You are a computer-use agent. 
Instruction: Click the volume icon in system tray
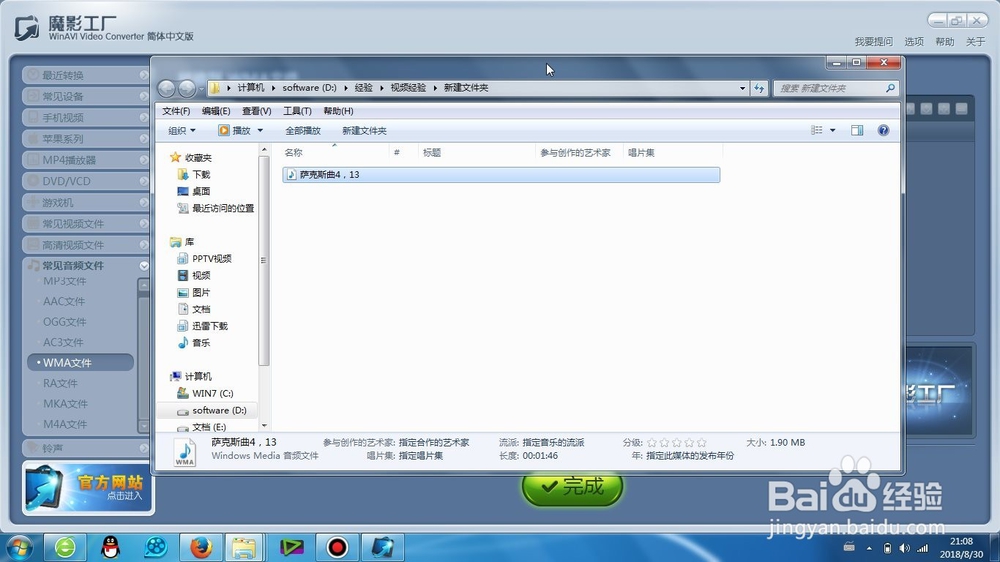pos(904,548)
